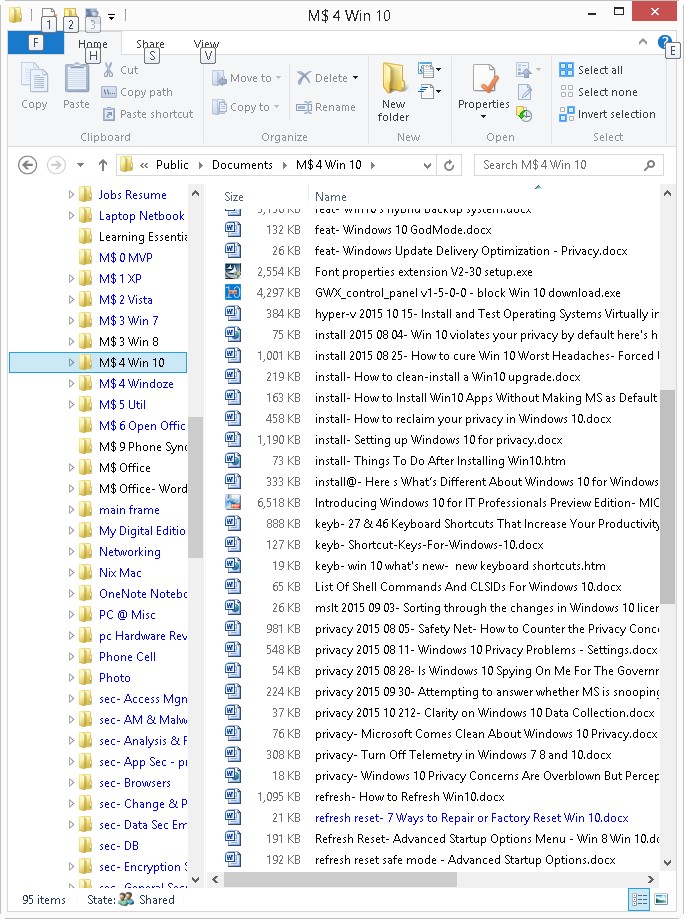The image size is (684, 919).
Task: Select feat- Windows 10 GodMode.docx
Action: [403, 230]
